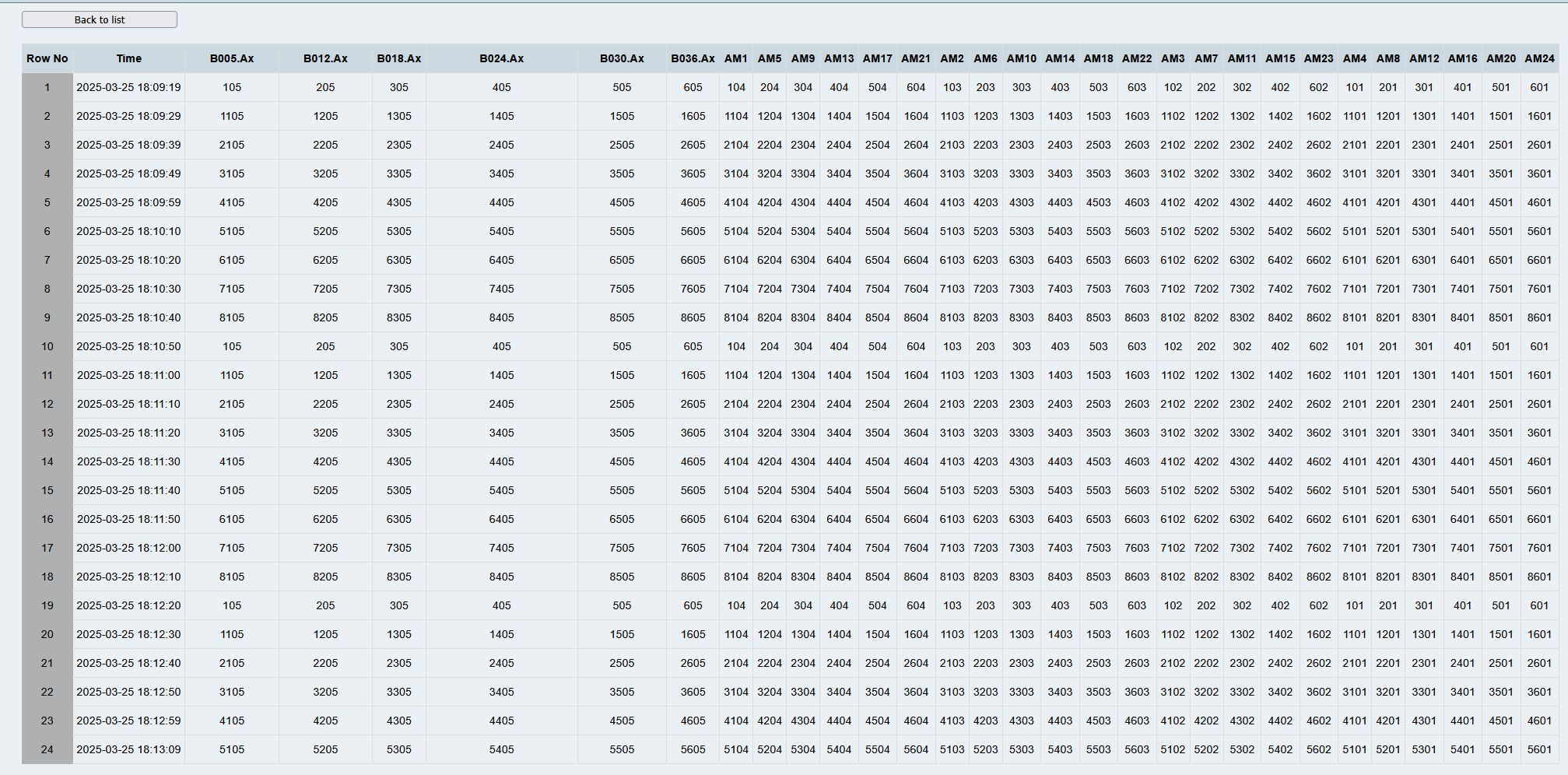Select the 2025-03-25 18:13:09 timestamp cell

tap(129, 749)
